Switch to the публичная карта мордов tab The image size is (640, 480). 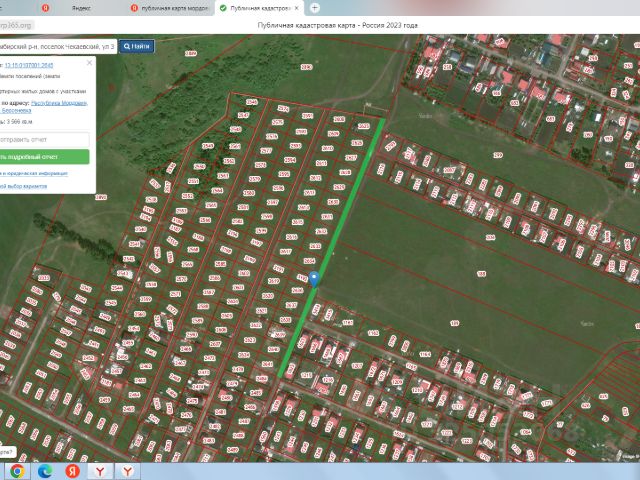click(170, 7)
